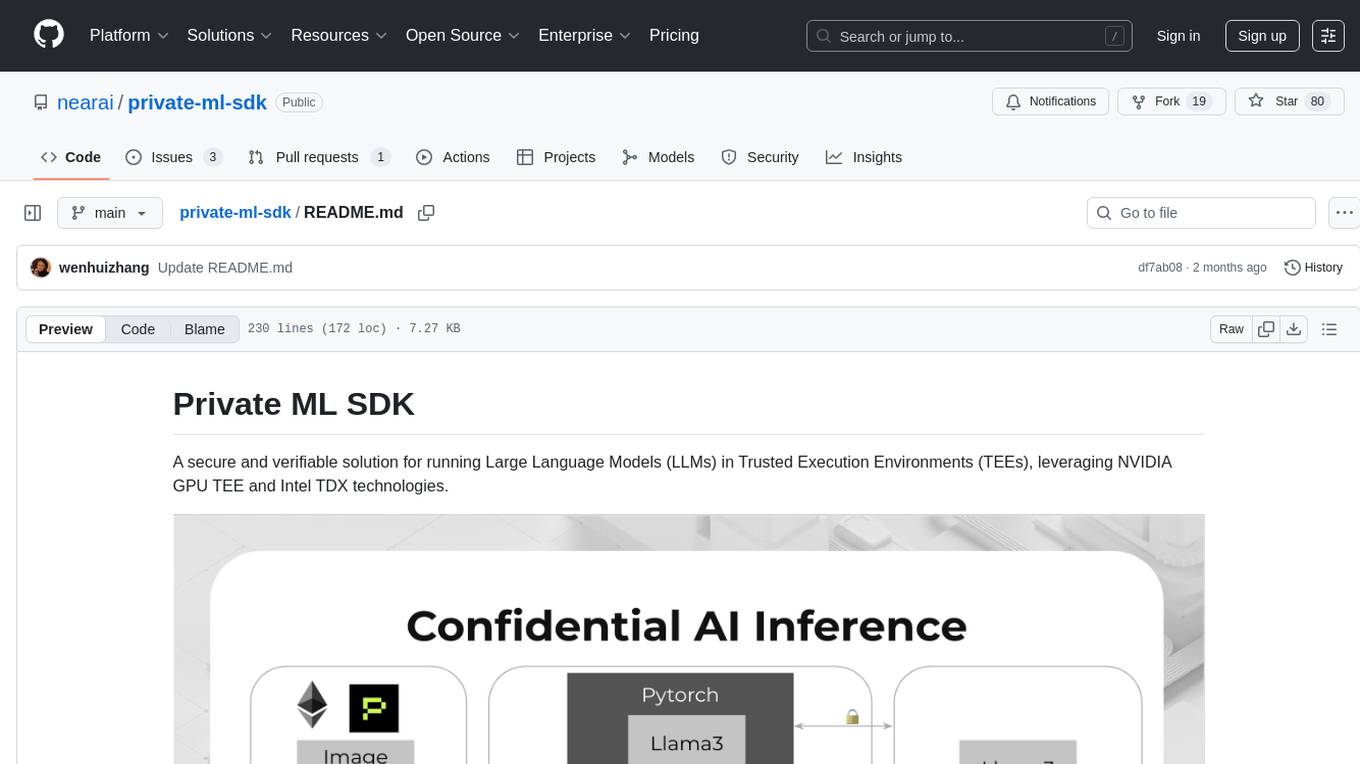Open the Projects tab
This screenshot has width=1360, height=764.
tap(556, 157)
